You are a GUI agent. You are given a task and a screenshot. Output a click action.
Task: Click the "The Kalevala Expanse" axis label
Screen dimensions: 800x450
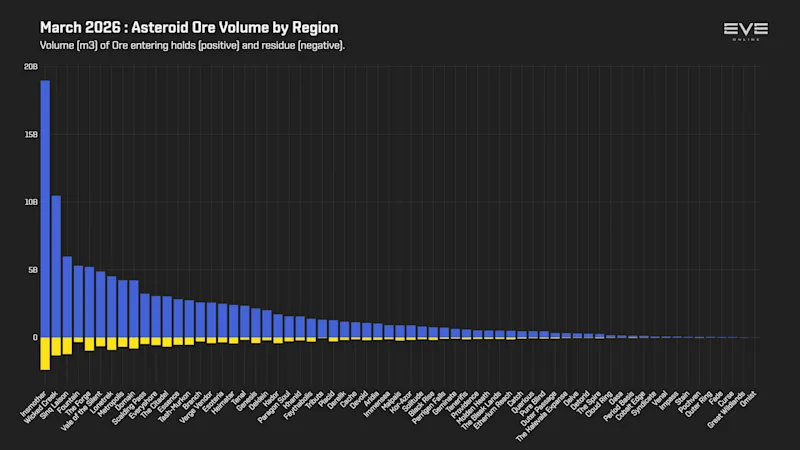[x=542, y=416]
